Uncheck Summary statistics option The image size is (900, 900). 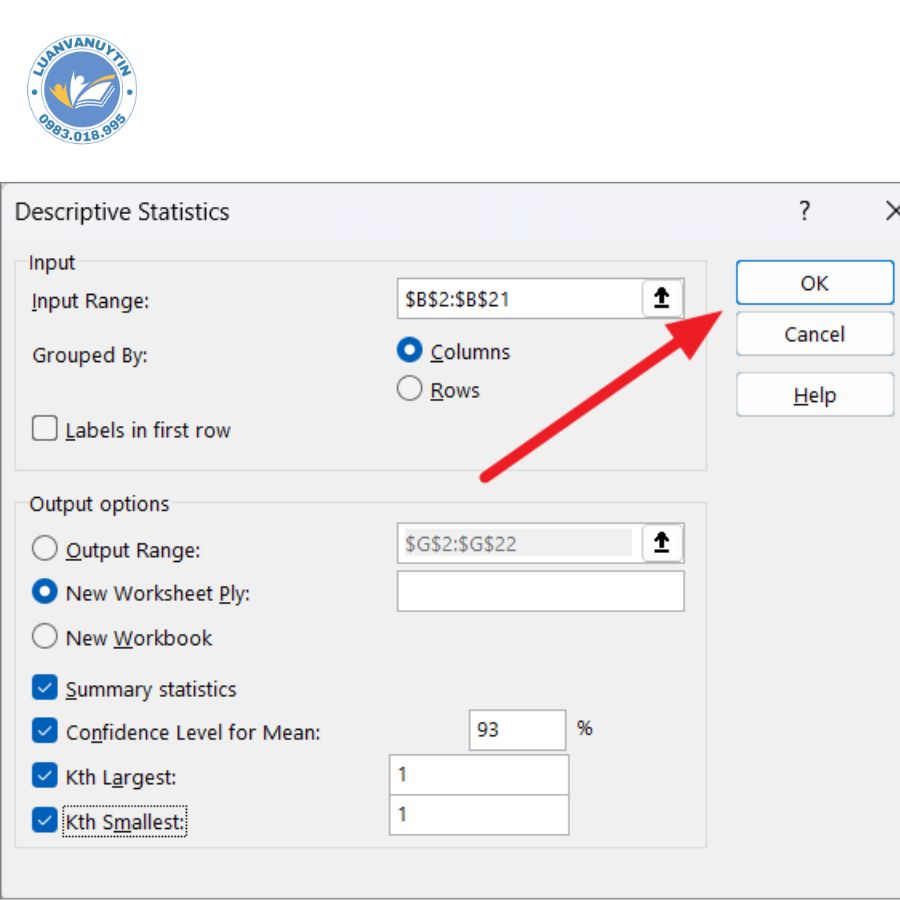click(45, 689)
